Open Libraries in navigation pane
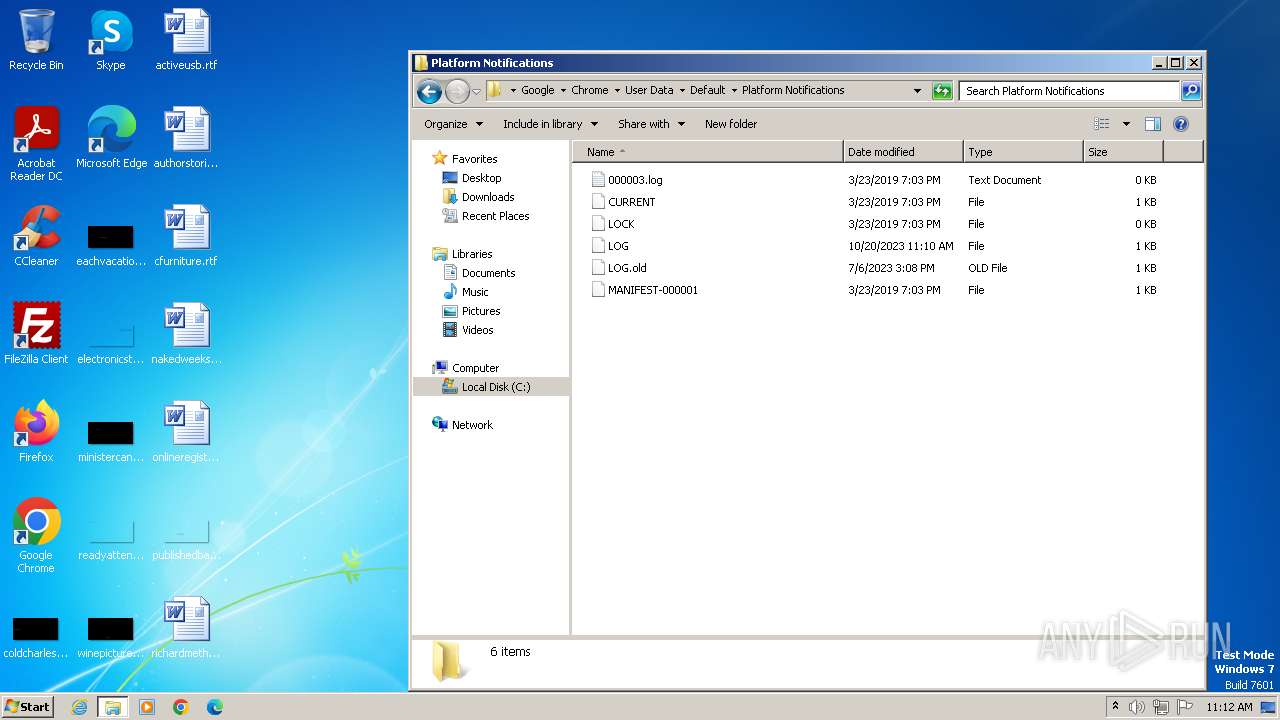1280x720 pixels. pos(472,254)
